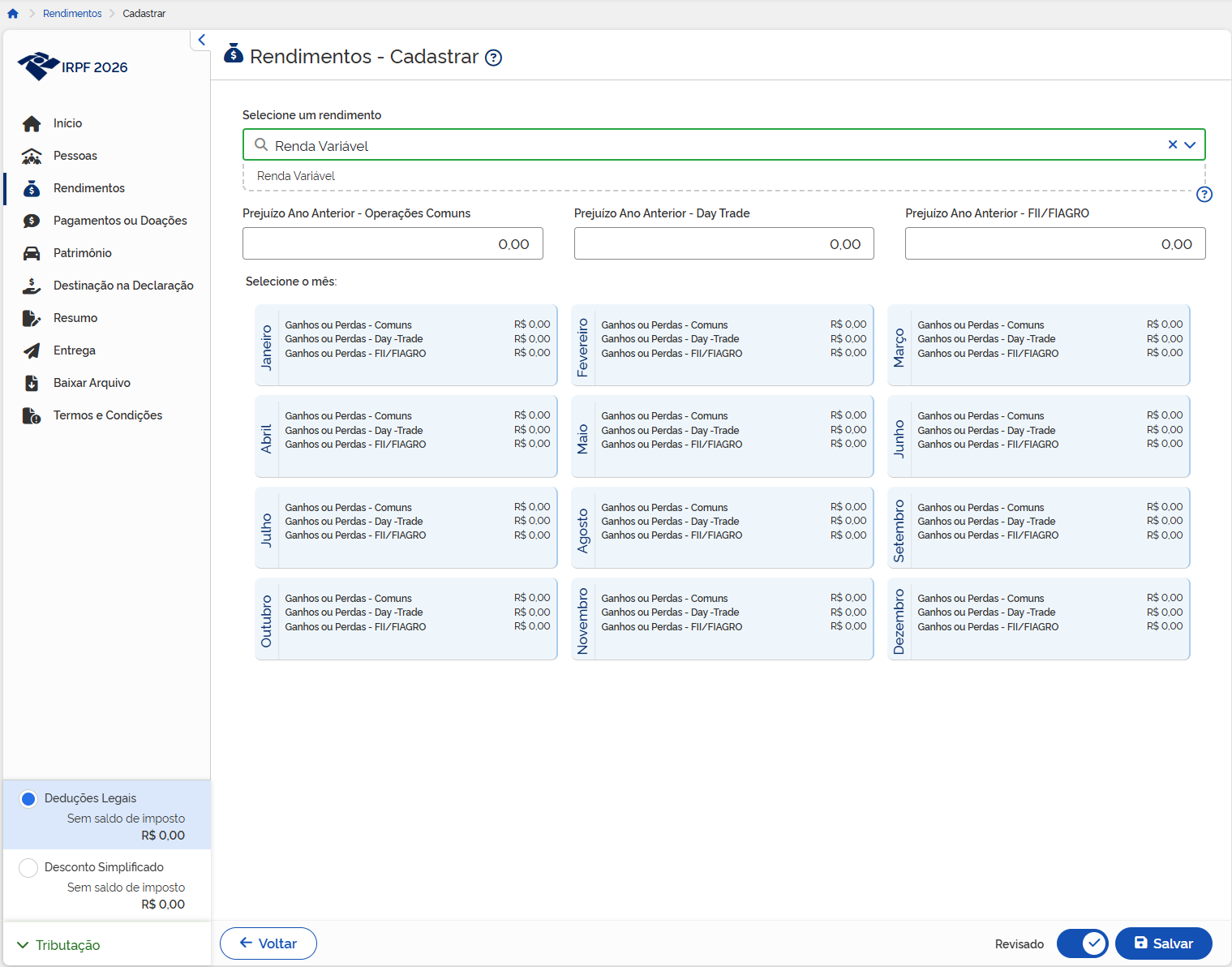This screenshot has width=1232, height=967.
Task: Click the Baixar Arquivo download icon
Action: point(32,383)
